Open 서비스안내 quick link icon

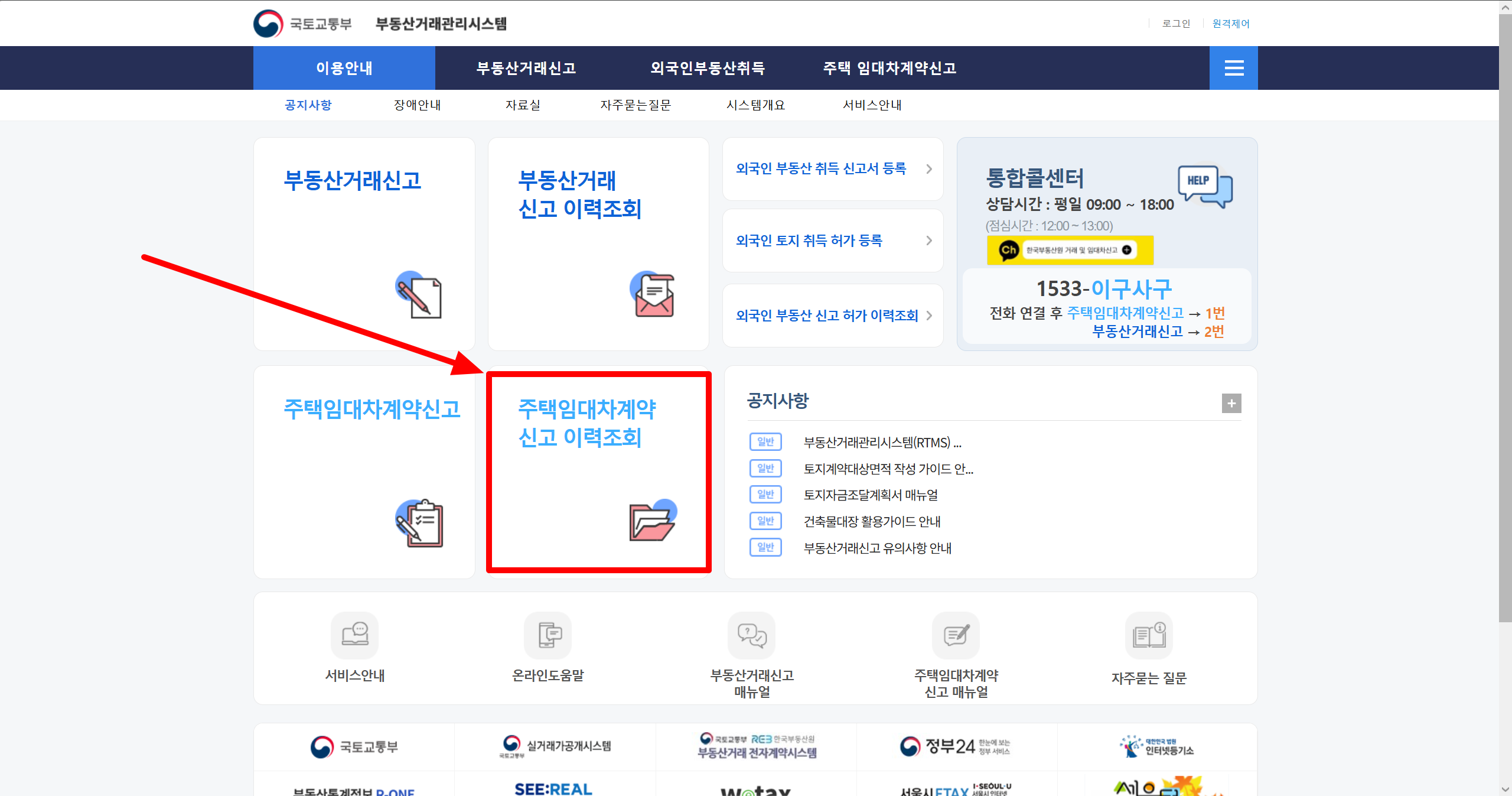pos(354,635)
